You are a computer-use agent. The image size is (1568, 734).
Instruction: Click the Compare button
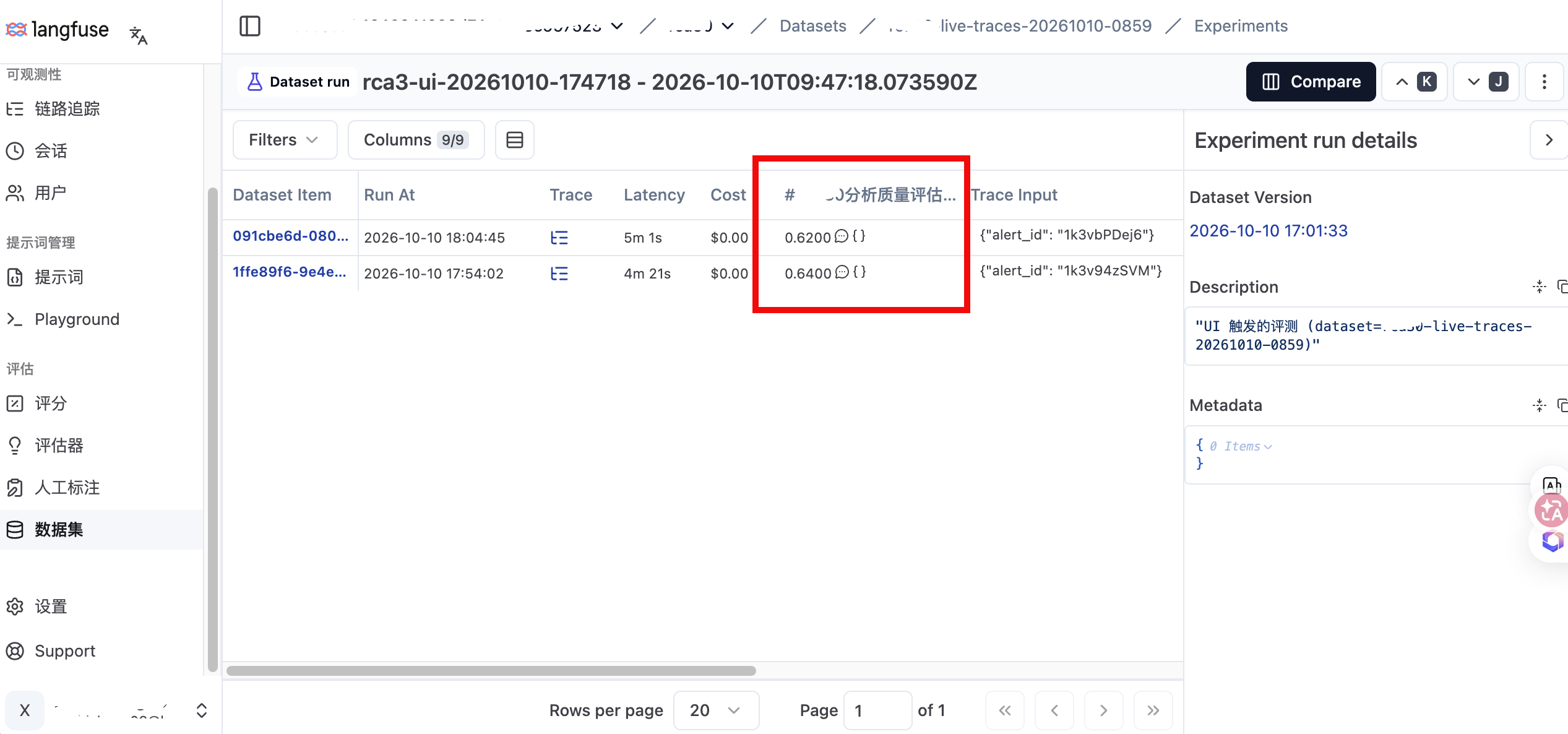click(x=1311, y=82)
